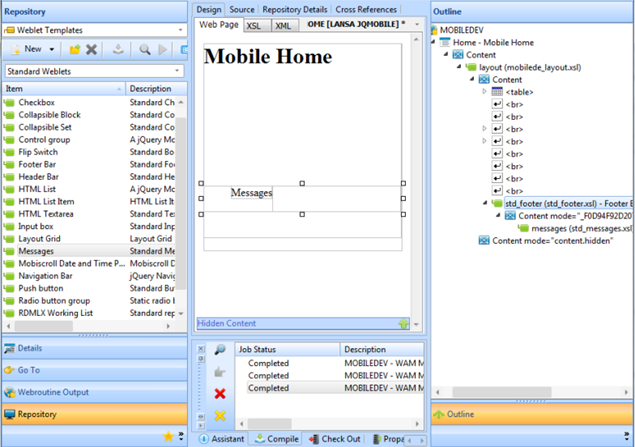Open the Weblet Templates dropdown
Screen dimensions: 635x447
180,30
